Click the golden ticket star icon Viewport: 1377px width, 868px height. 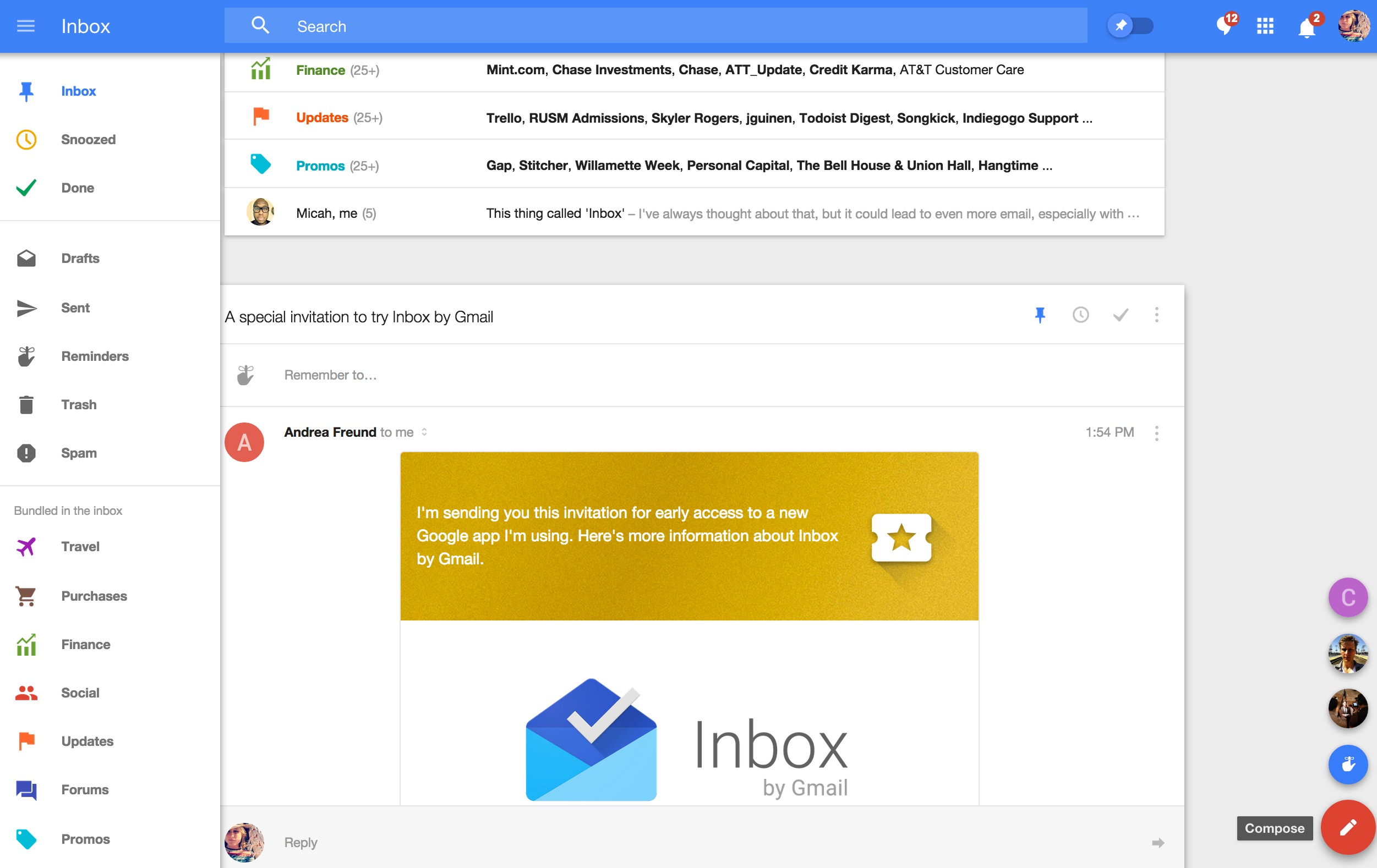[901, 537]
